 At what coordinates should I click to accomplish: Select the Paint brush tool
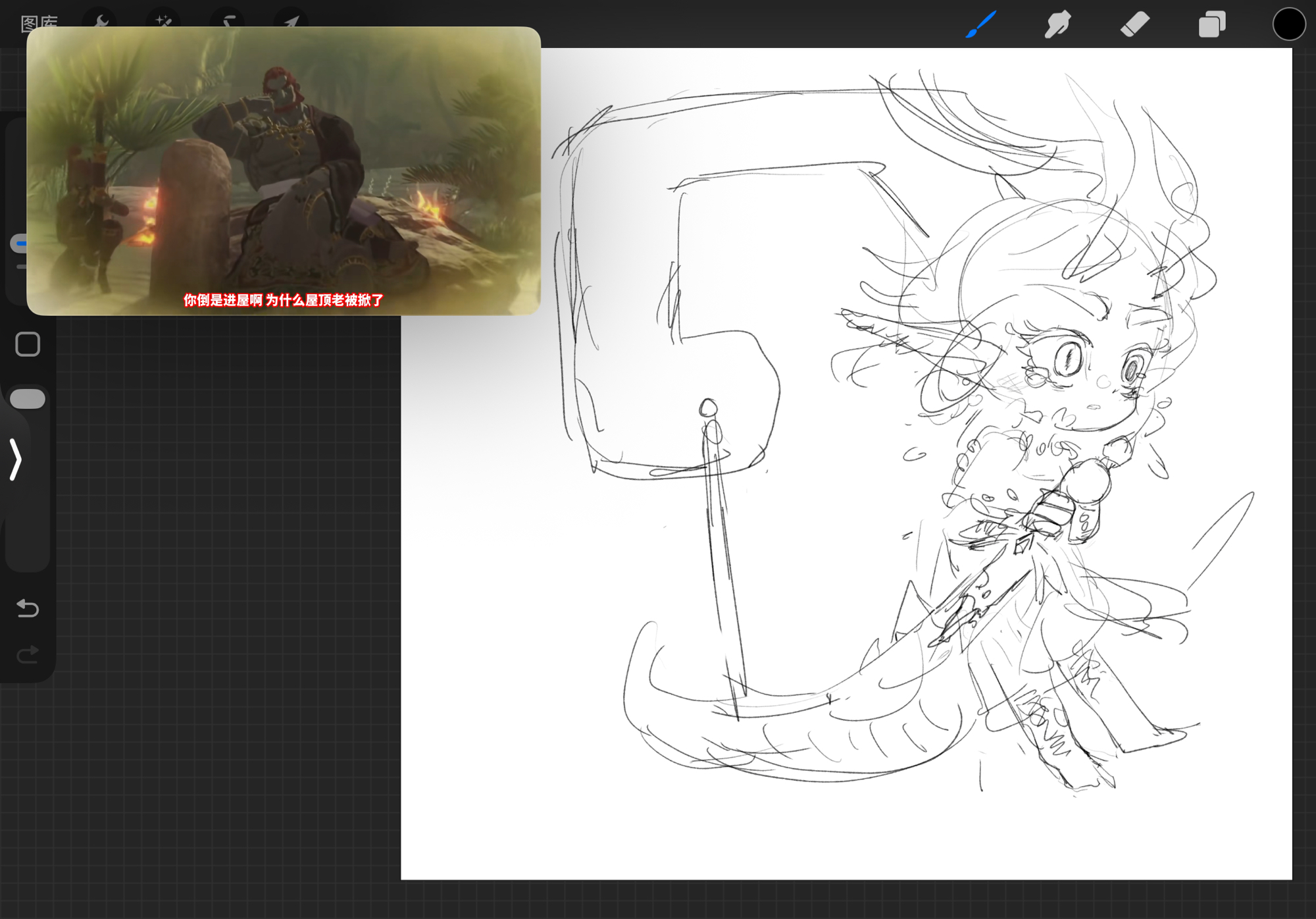(x=980, y=25)
